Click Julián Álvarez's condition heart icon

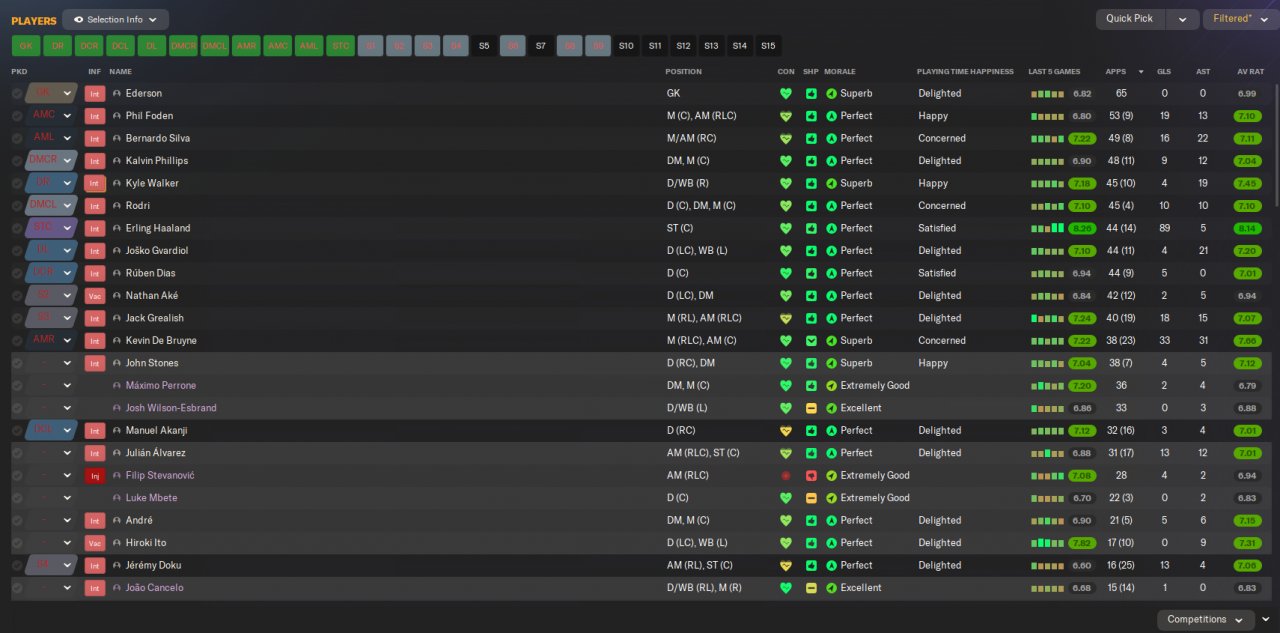785,453
